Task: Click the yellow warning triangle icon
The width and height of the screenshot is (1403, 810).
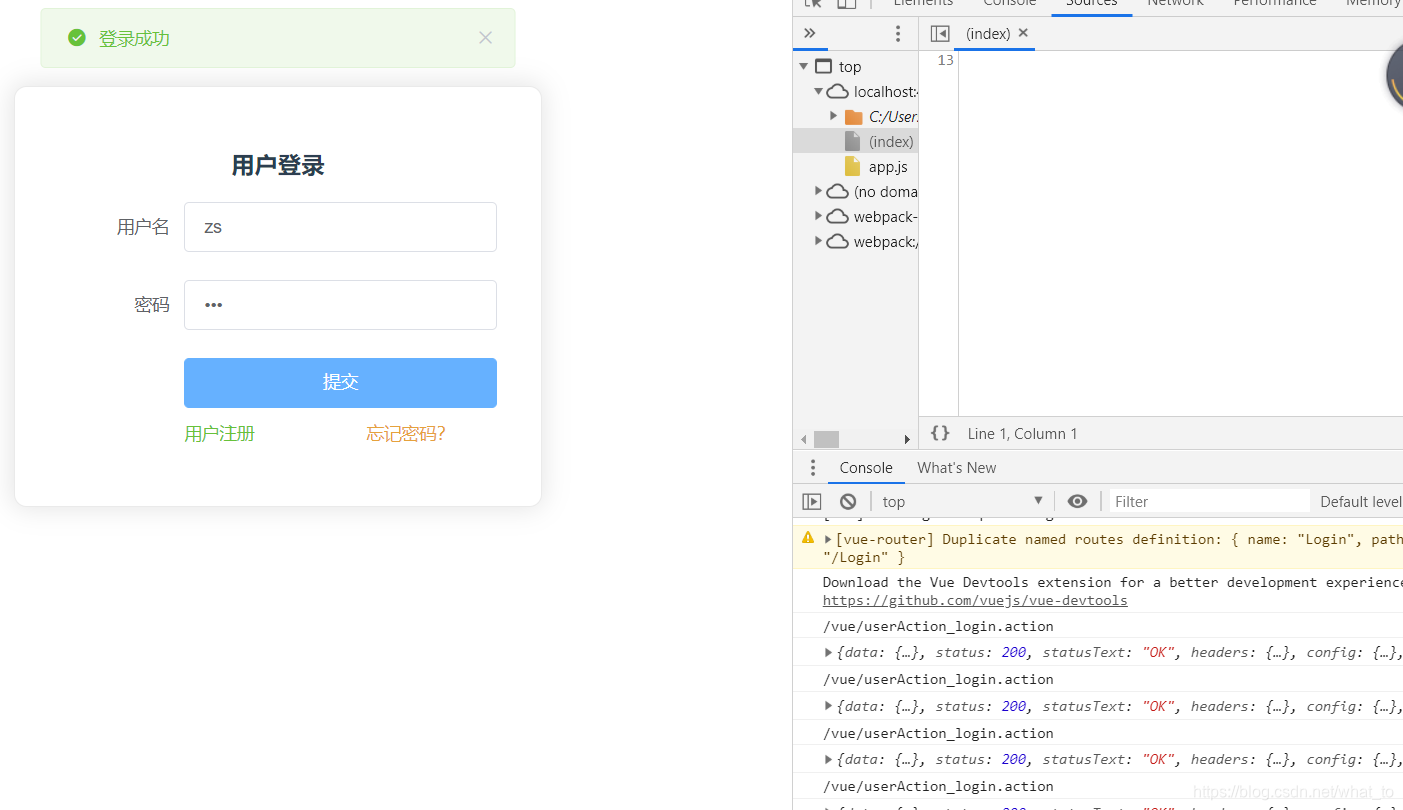Action: (808, 537)
